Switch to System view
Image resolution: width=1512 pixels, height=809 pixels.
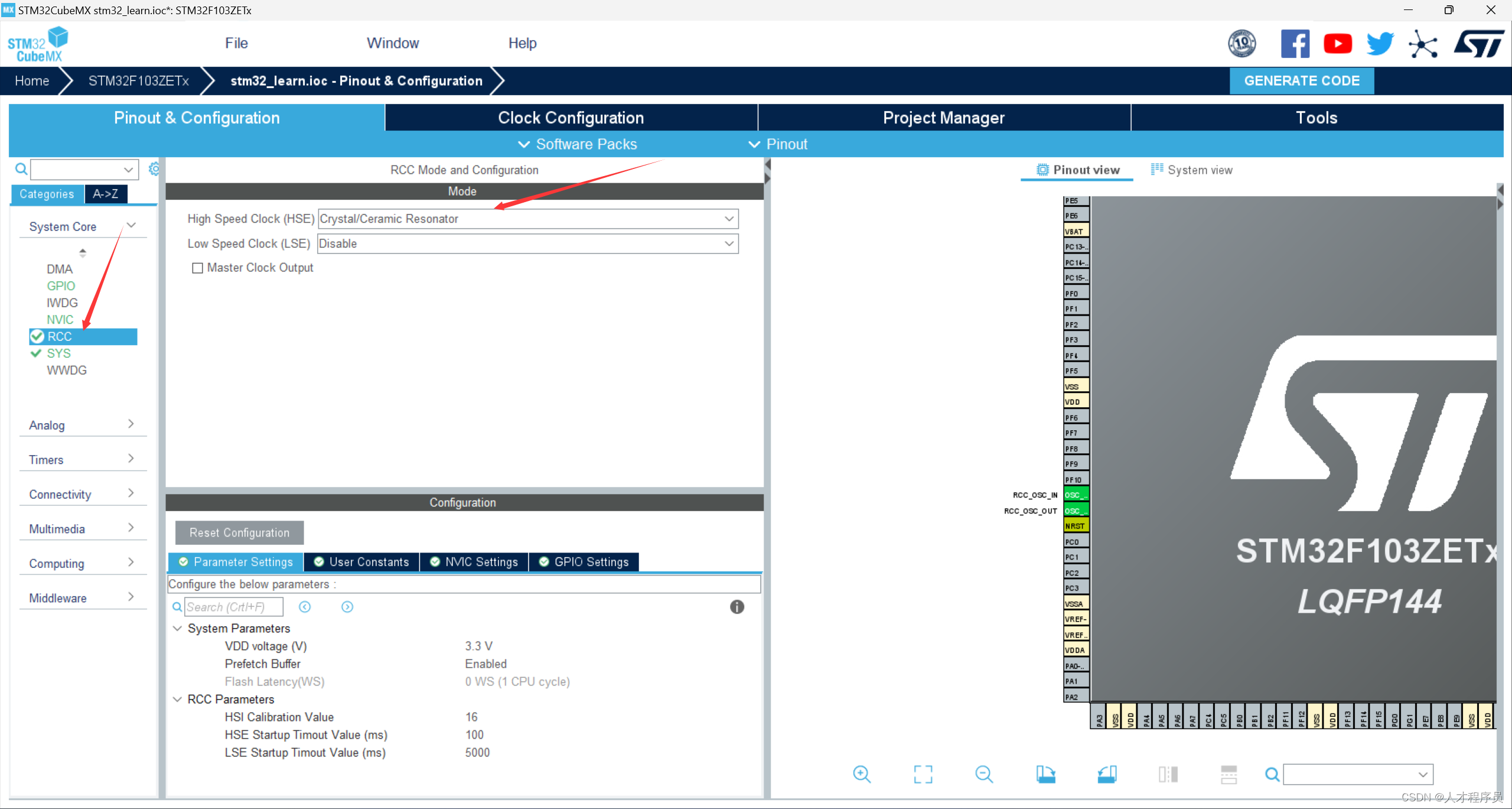point(1192,170)
